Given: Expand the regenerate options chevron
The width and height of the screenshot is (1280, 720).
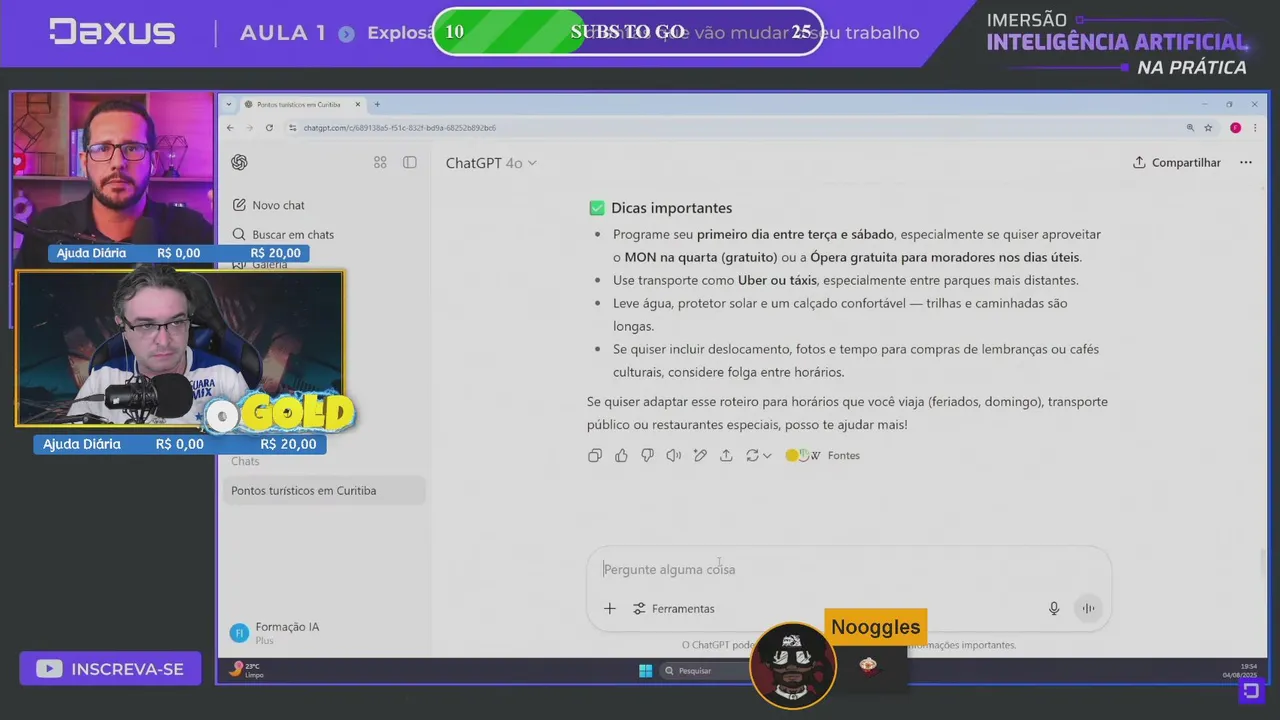Looking at the screenshot, I should tap(767, 456).
